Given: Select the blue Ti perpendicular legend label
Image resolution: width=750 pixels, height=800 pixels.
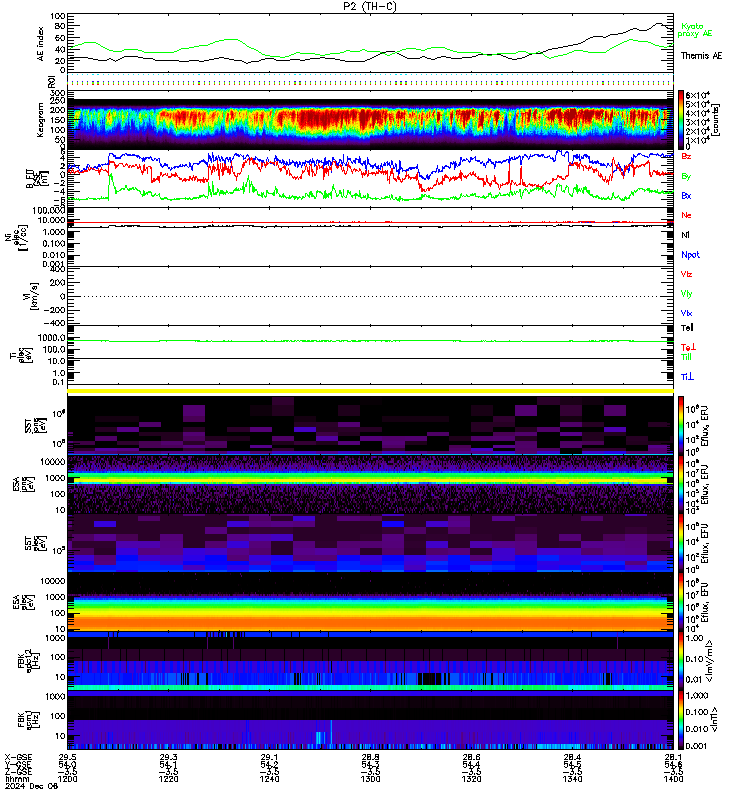Looking at the screenshot, I should pyautogui.click(x=687, y=377).
